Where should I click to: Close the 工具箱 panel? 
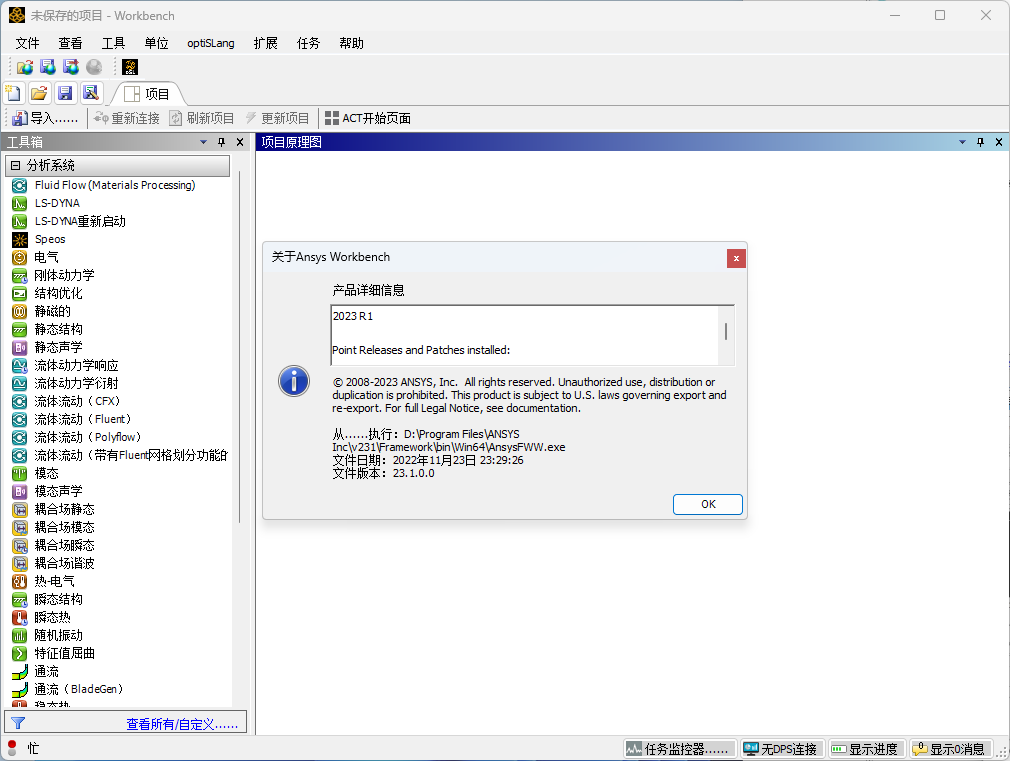240,142
